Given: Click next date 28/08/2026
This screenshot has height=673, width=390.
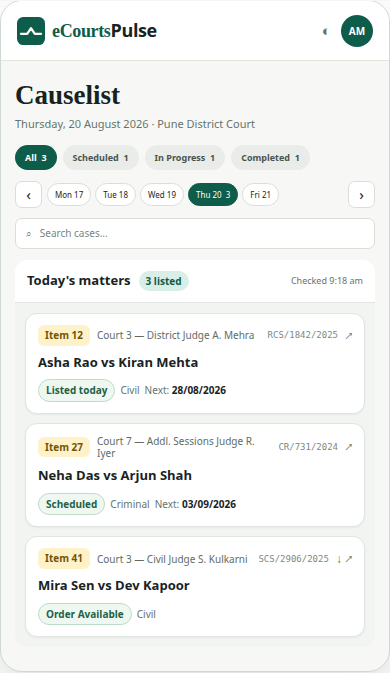Looking at the screenshot, I should point(199,391).
